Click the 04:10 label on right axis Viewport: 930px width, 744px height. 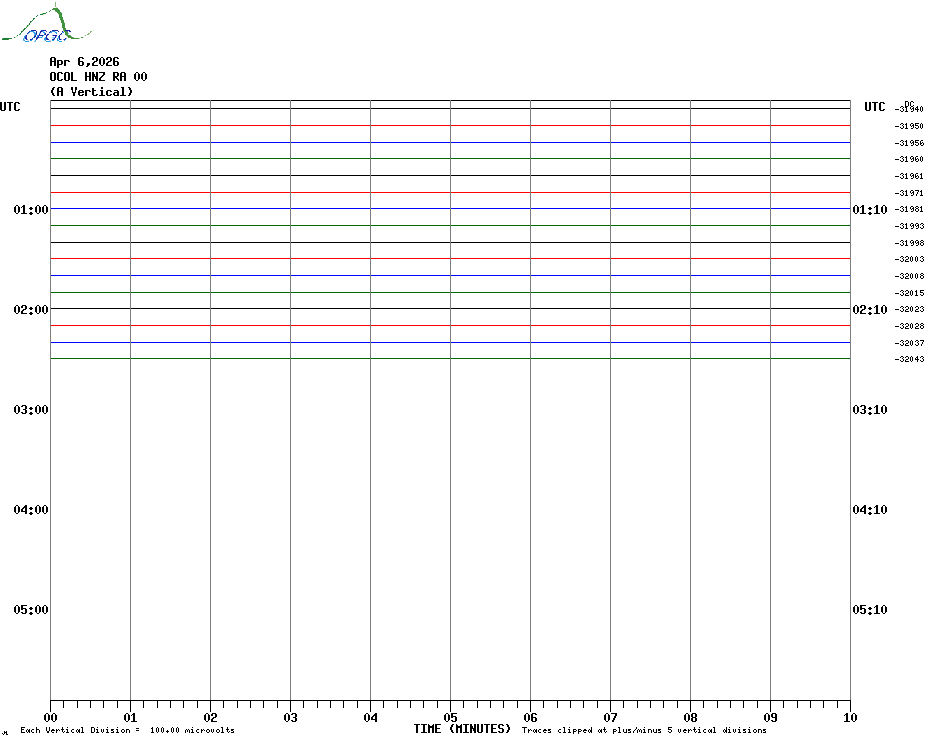[869, 510]
